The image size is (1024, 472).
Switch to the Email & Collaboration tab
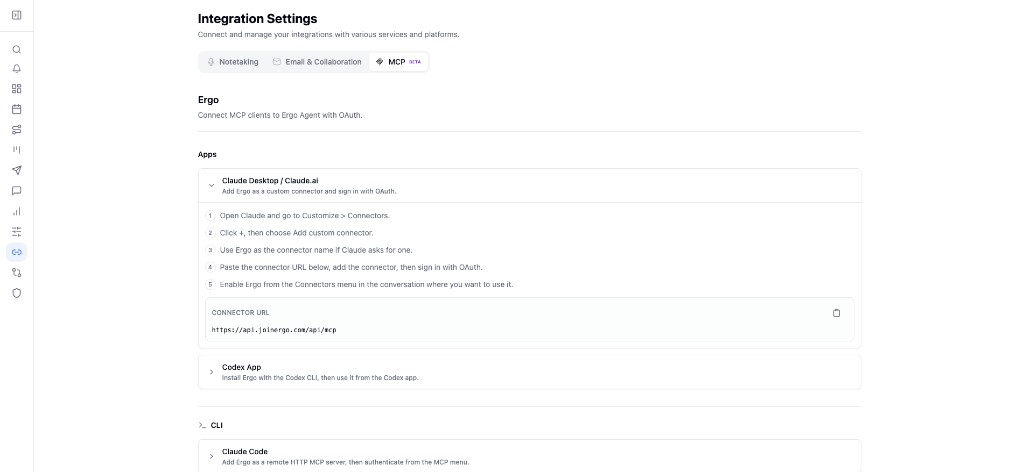pos(317,62)
